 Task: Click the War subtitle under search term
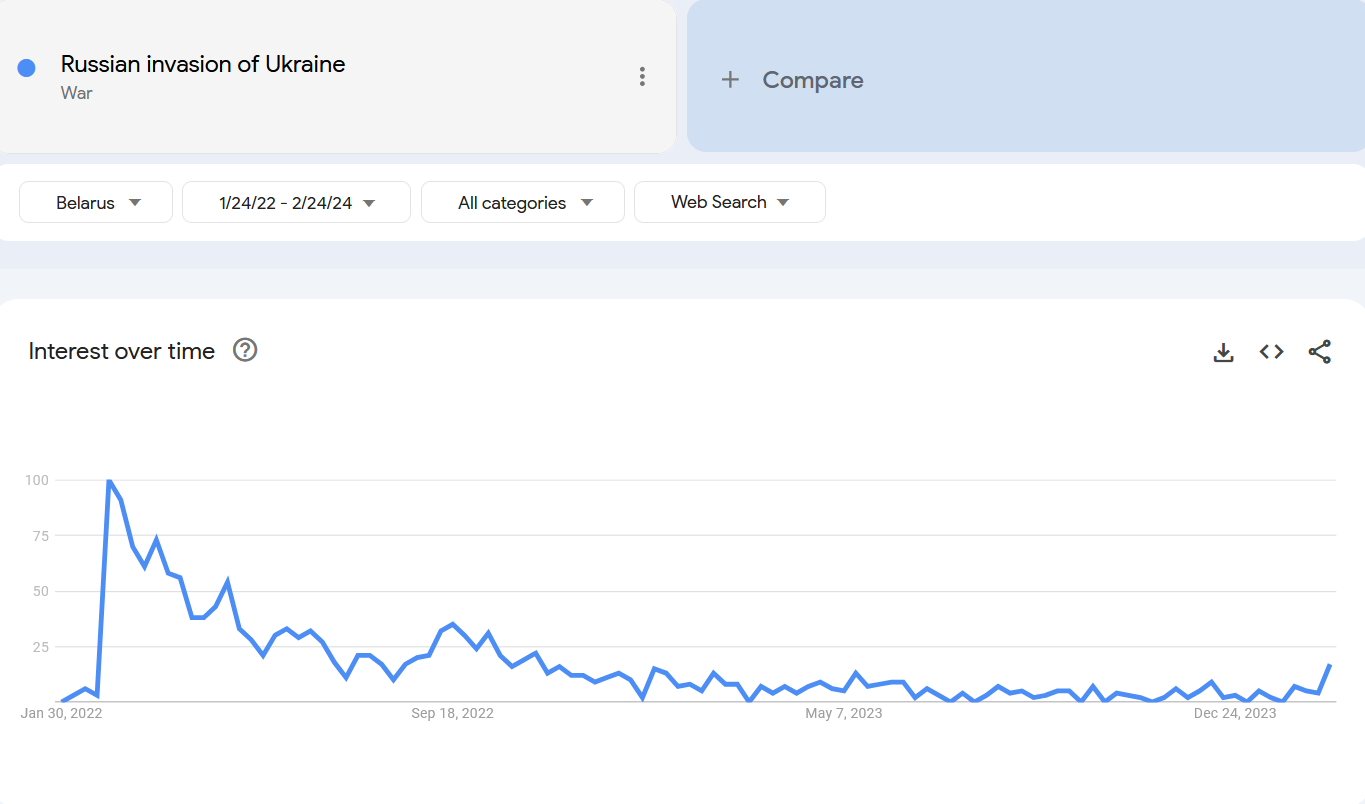(x=76, y=93)
